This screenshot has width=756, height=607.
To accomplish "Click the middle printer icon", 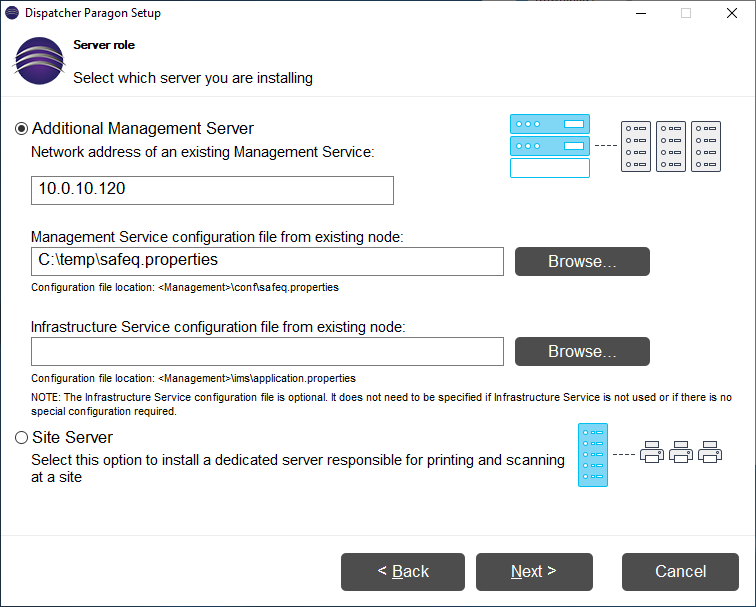I will pyautogui.click(x=681, y=451).
